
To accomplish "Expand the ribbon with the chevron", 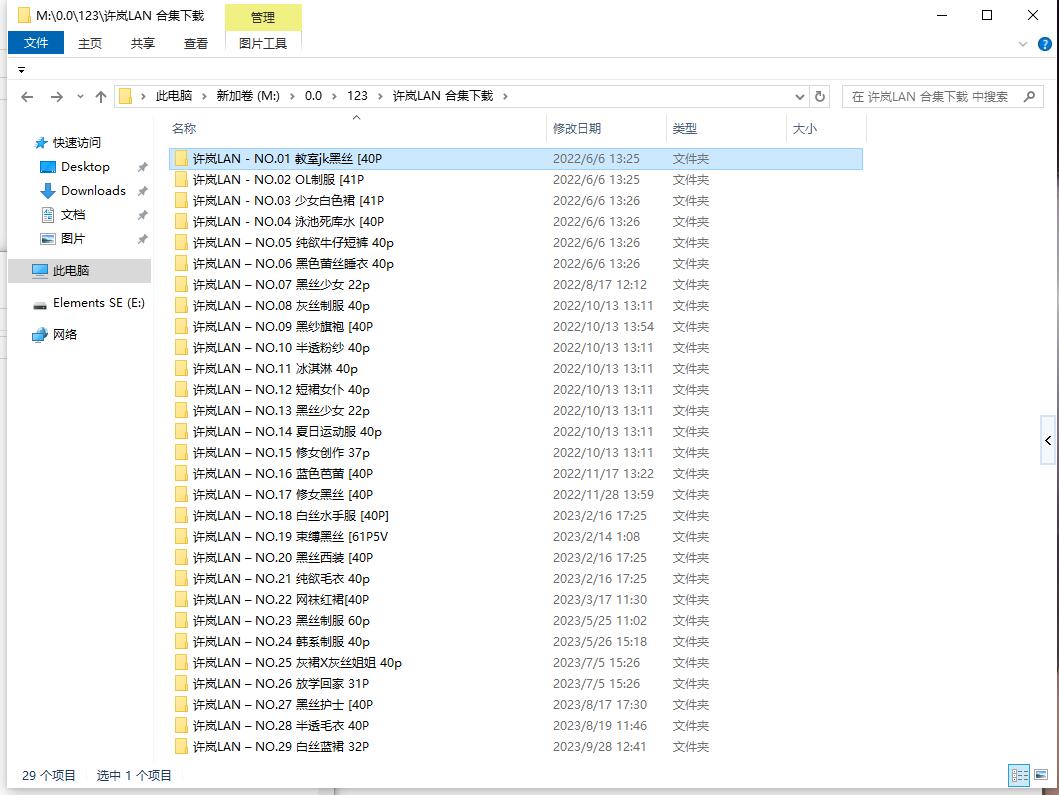I will (x=1023, y=45).
